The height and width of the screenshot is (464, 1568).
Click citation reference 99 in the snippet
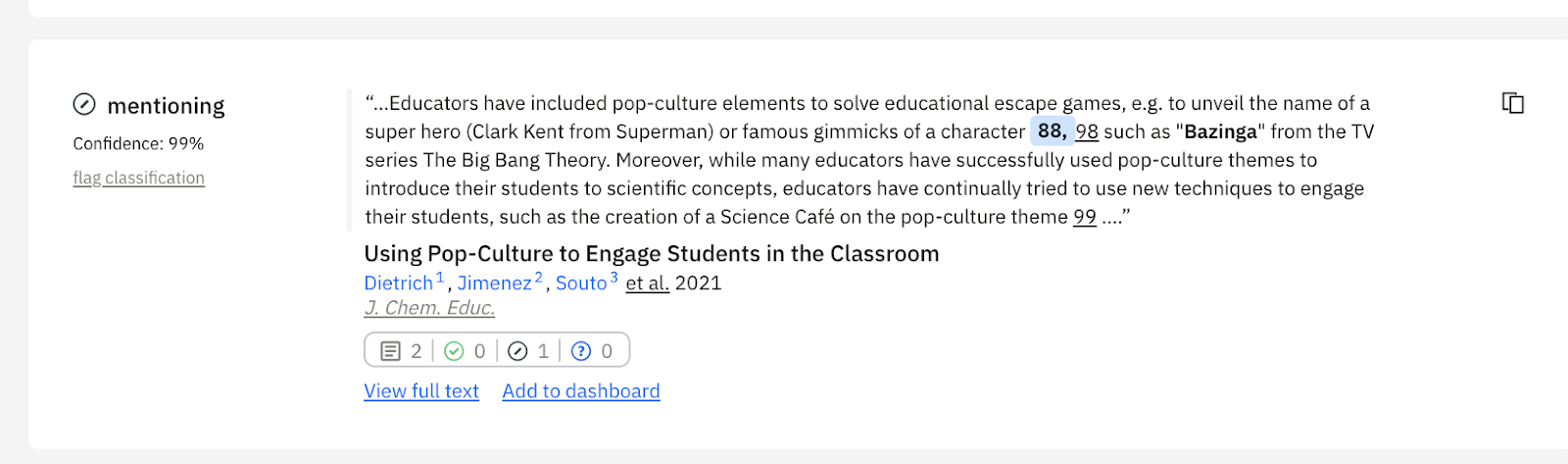pyautogui.click(x=1084, y=217)
